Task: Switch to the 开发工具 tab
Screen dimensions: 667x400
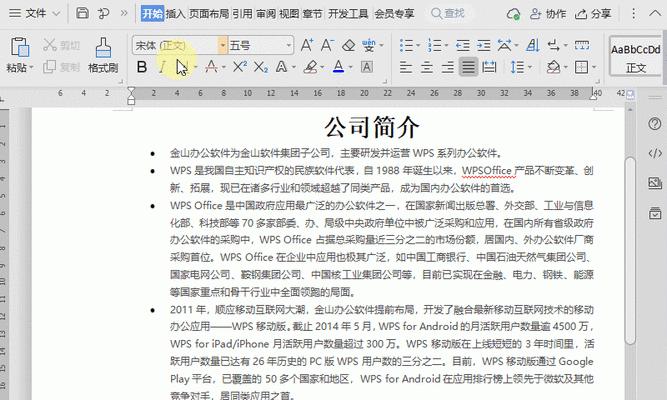Action: point(348,14)
